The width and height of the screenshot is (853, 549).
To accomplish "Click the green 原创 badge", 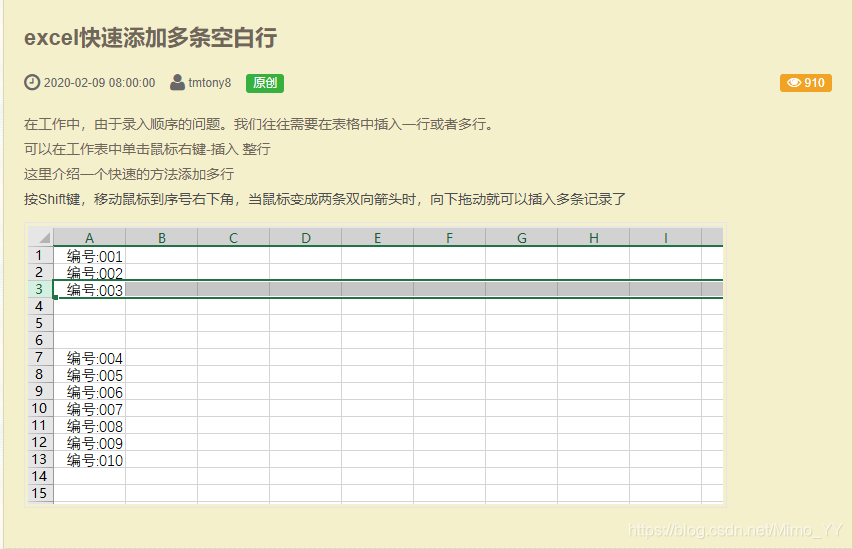I will point(265,83).
